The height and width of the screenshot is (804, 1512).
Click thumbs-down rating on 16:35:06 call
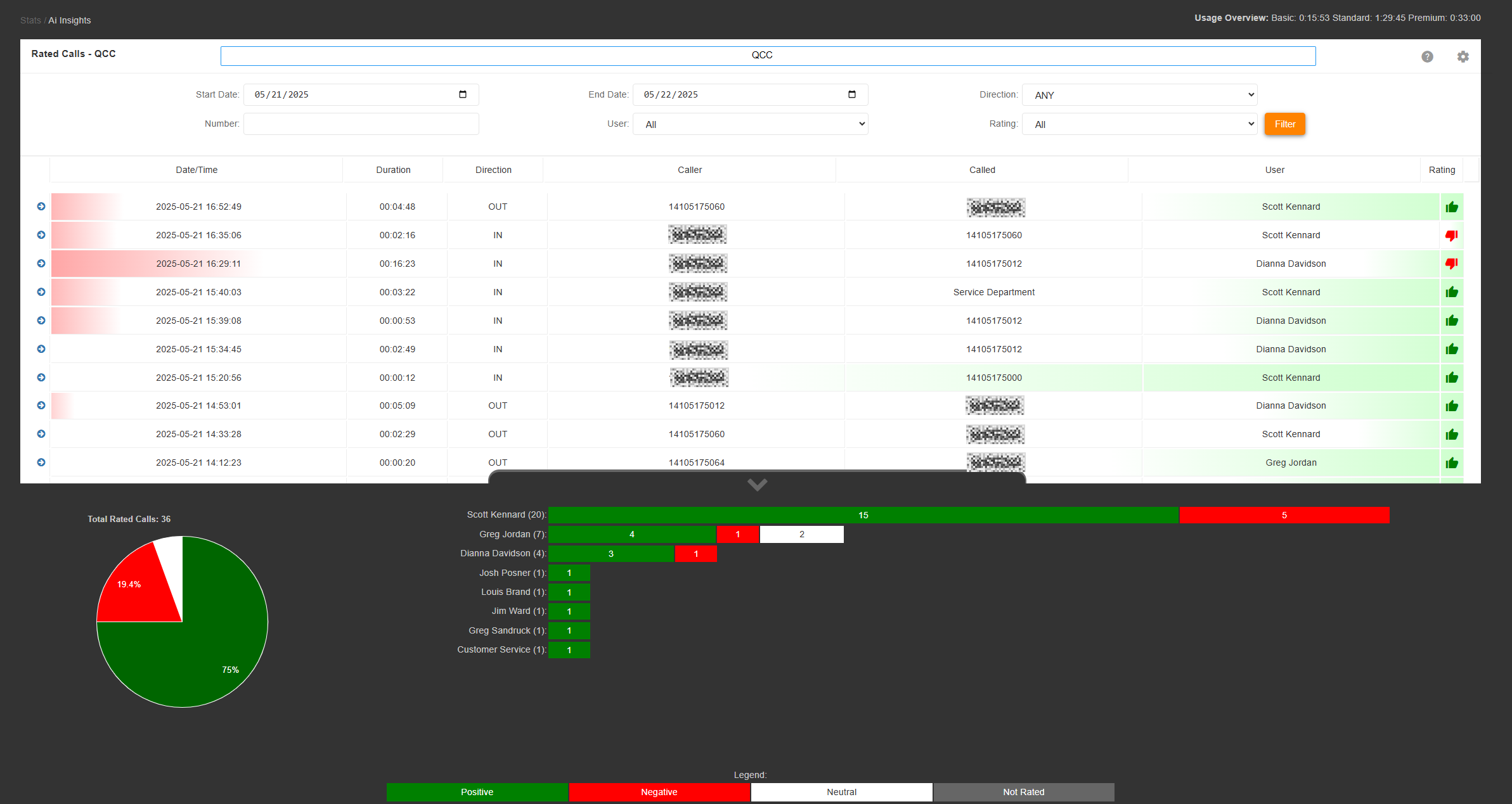1451,236
